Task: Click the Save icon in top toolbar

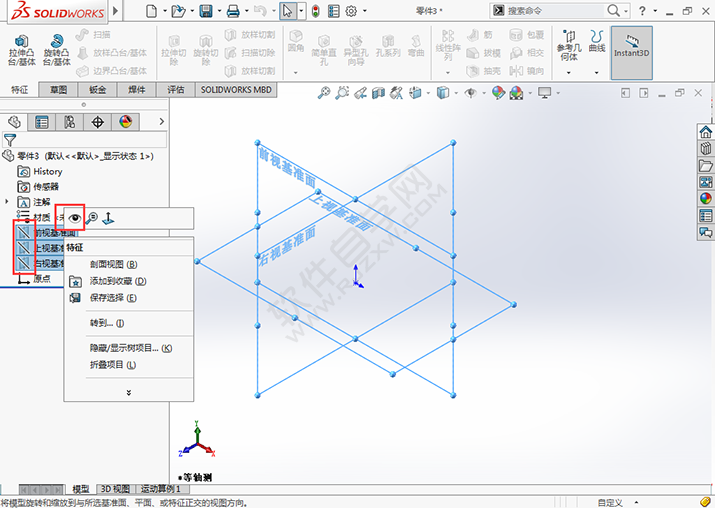Action: coord(206,11)
